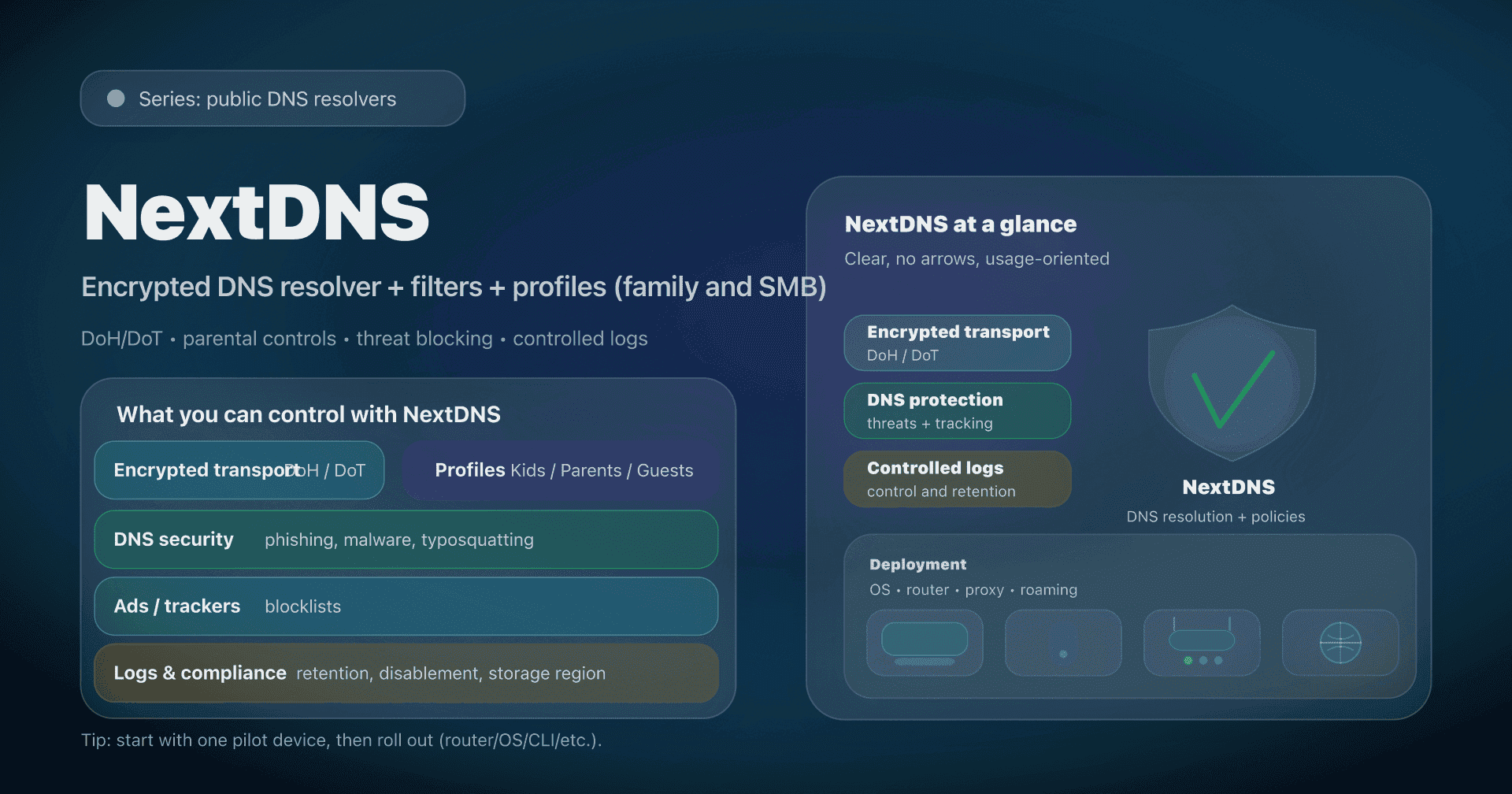Open the Ads / trackers blocklists entry
This screenshot has width=1512, height=794.
click(406, 606)
